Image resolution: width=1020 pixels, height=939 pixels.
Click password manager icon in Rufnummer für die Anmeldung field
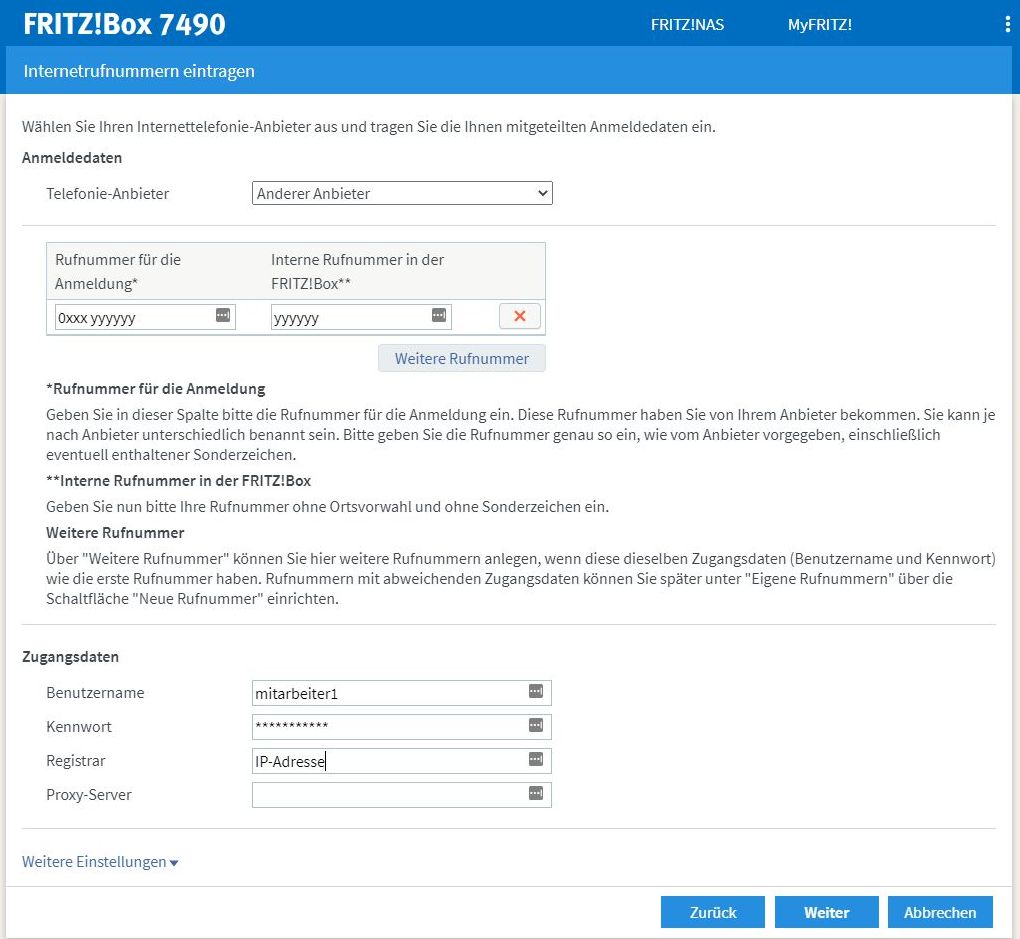click(223, 315)
